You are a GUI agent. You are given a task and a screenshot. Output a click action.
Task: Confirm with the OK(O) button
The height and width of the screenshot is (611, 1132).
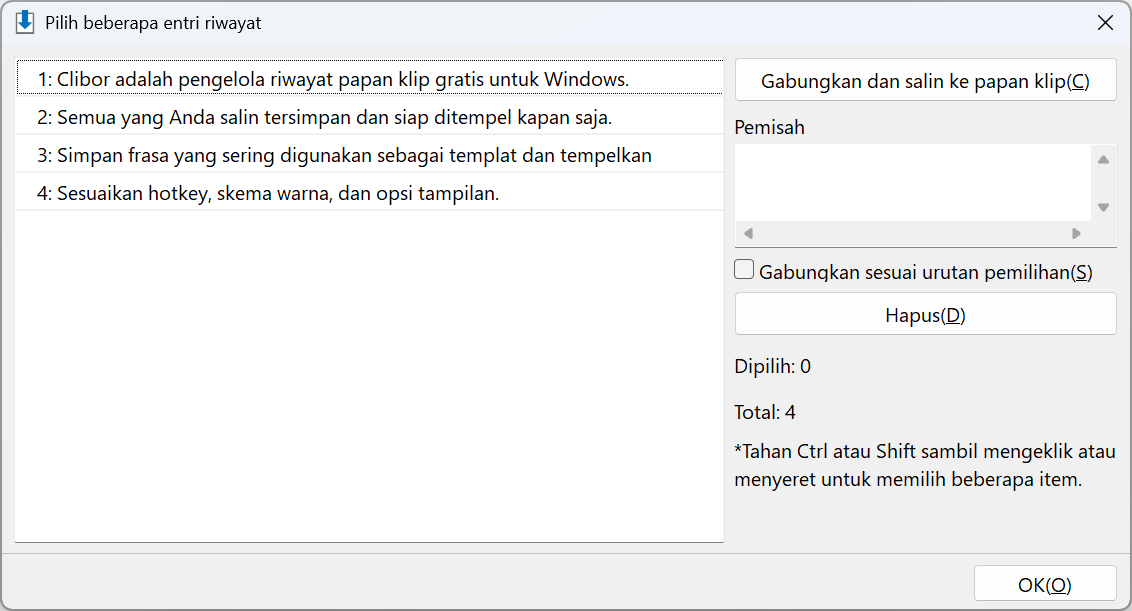pyautogui.click(x=1045, y=584)
